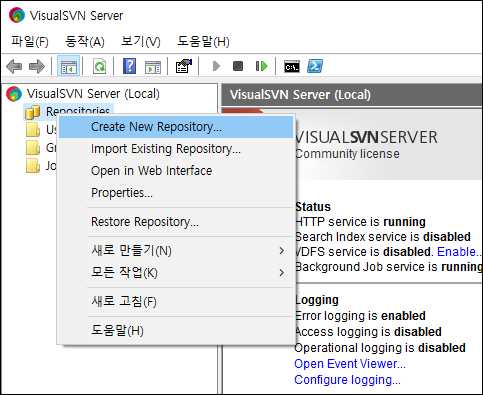The width and height of the screenshot is (483, 395).
Task: Launch the PowerShell toolbar icon
Action: point(315,66)
